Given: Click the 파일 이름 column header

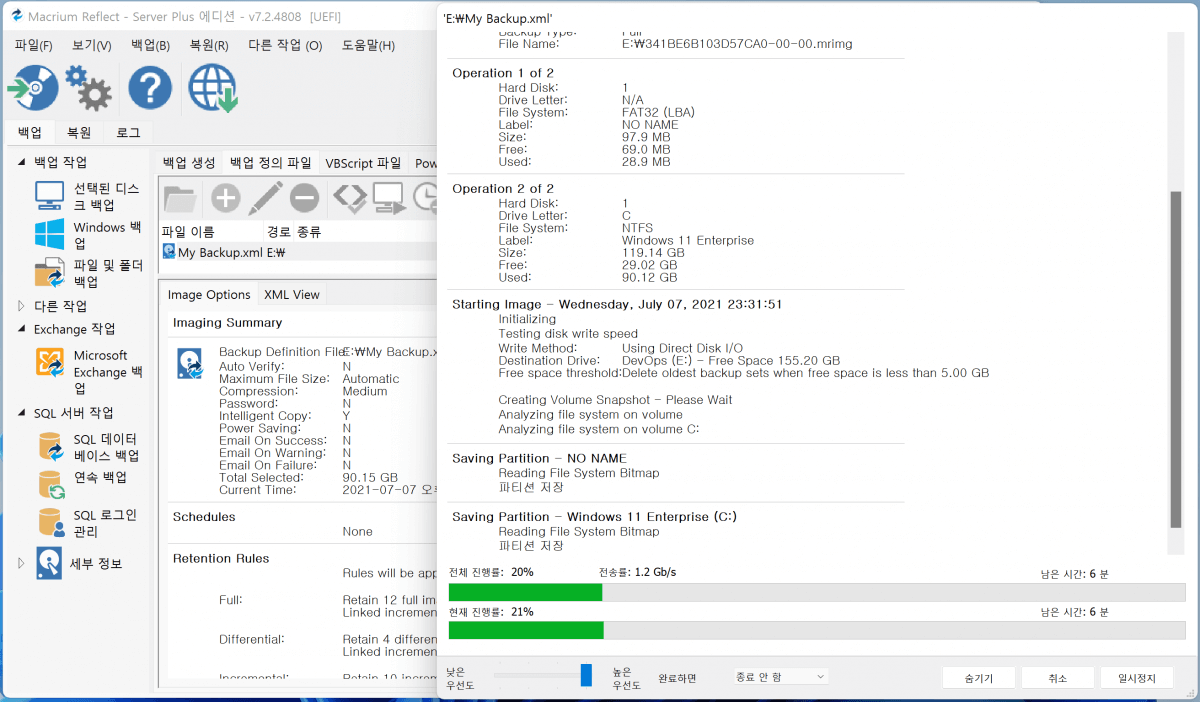Looking at the screenshot, I should 188,232.
